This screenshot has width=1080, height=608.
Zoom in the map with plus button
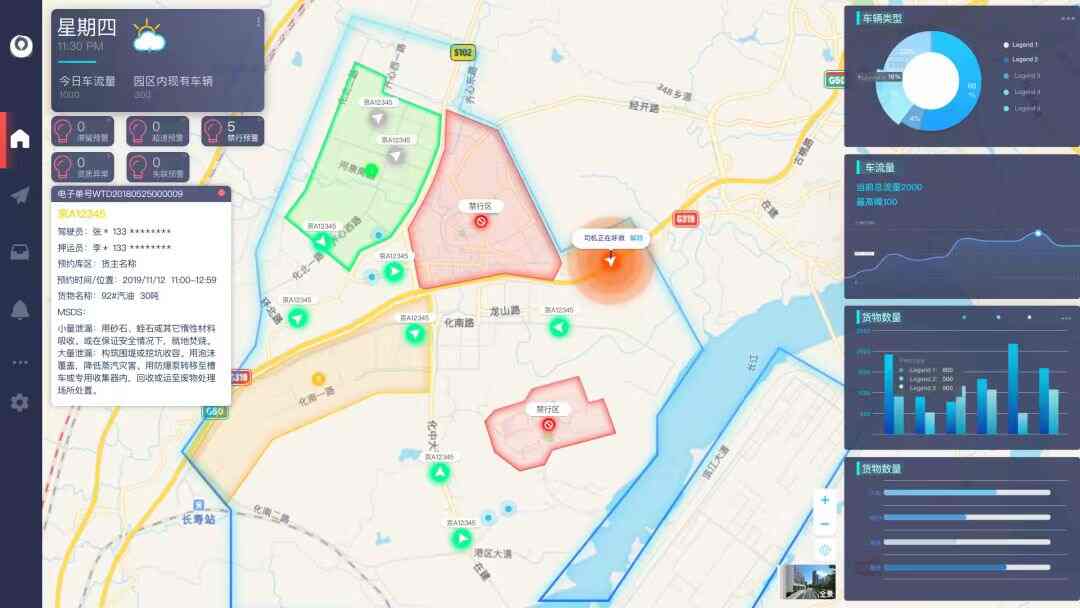(824, 501)
